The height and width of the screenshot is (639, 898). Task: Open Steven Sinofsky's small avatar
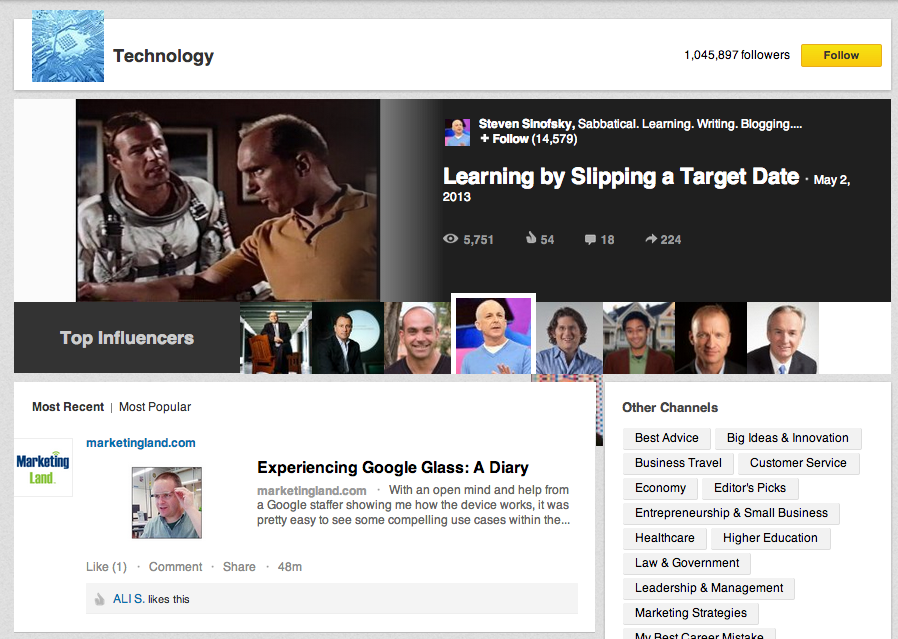[x=458, y=132]
